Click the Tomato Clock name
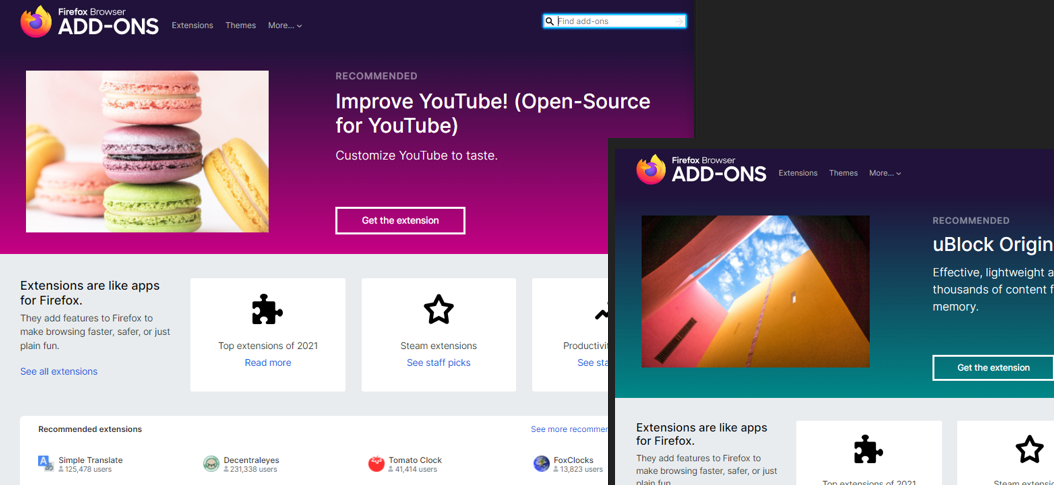Screen dimensions: 1054x485 (x=415, y=460)
